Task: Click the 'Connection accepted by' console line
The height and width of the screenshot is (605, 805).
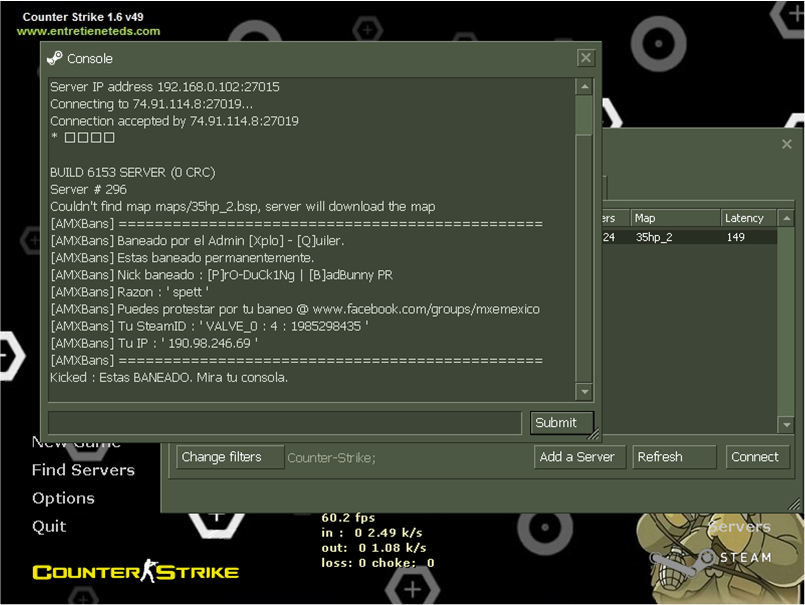Action: 175,121
